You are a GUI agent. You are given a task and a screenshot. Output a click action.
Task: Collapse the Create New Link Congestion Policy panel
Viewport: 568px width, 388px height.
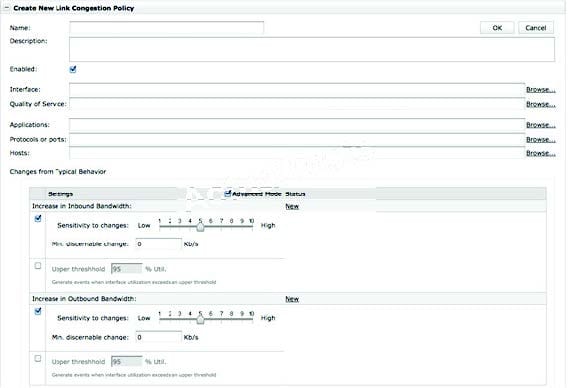6,8
